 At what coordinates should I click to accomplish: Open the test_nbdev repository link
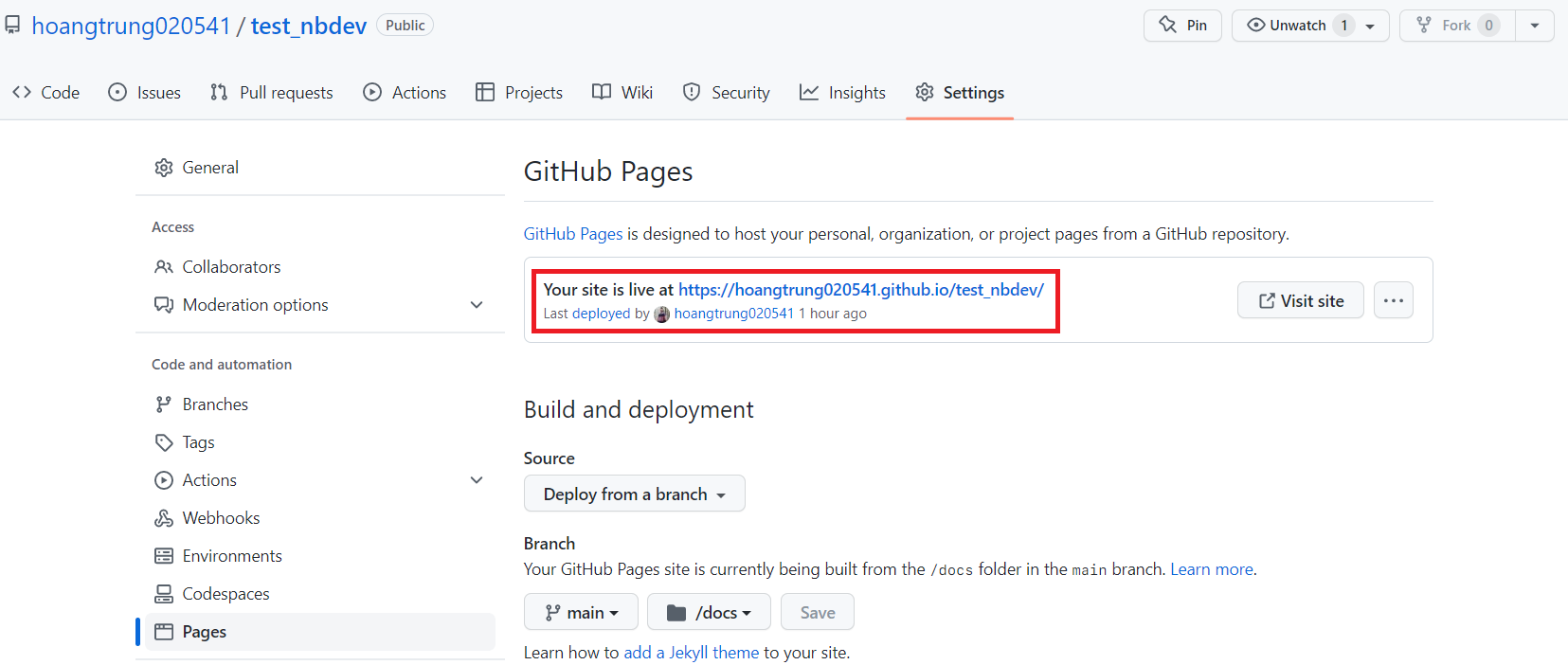tap(308, 26)
